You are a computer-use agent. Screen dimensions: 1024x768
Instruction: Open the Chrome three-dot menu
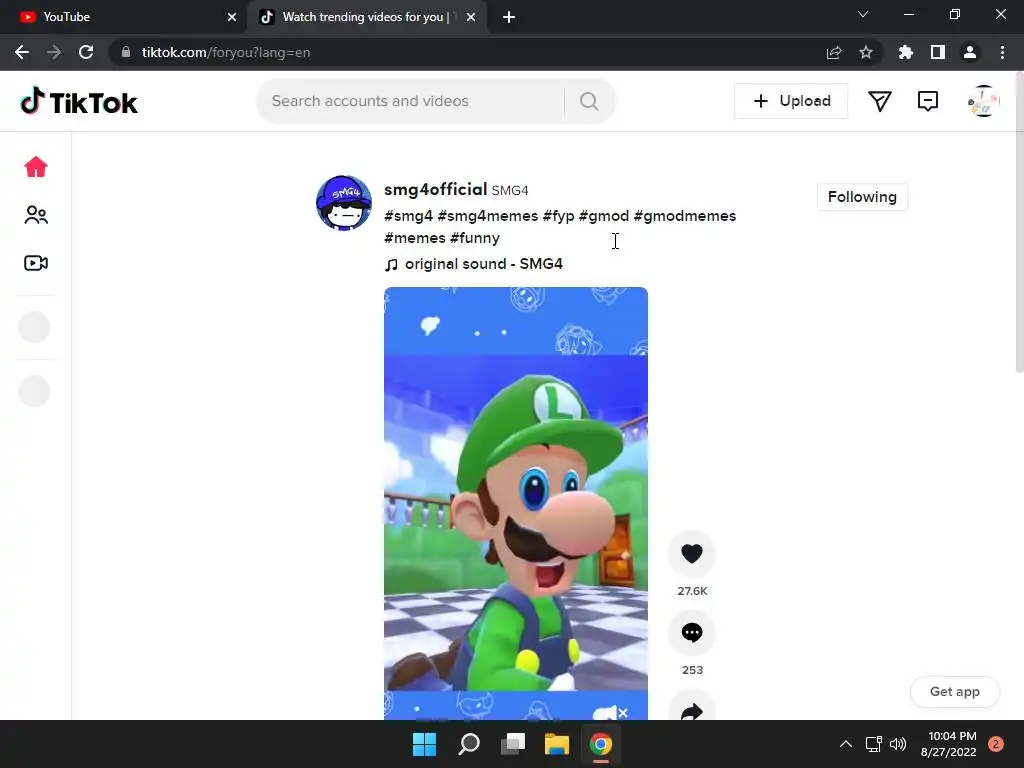tap(1002, 52)
